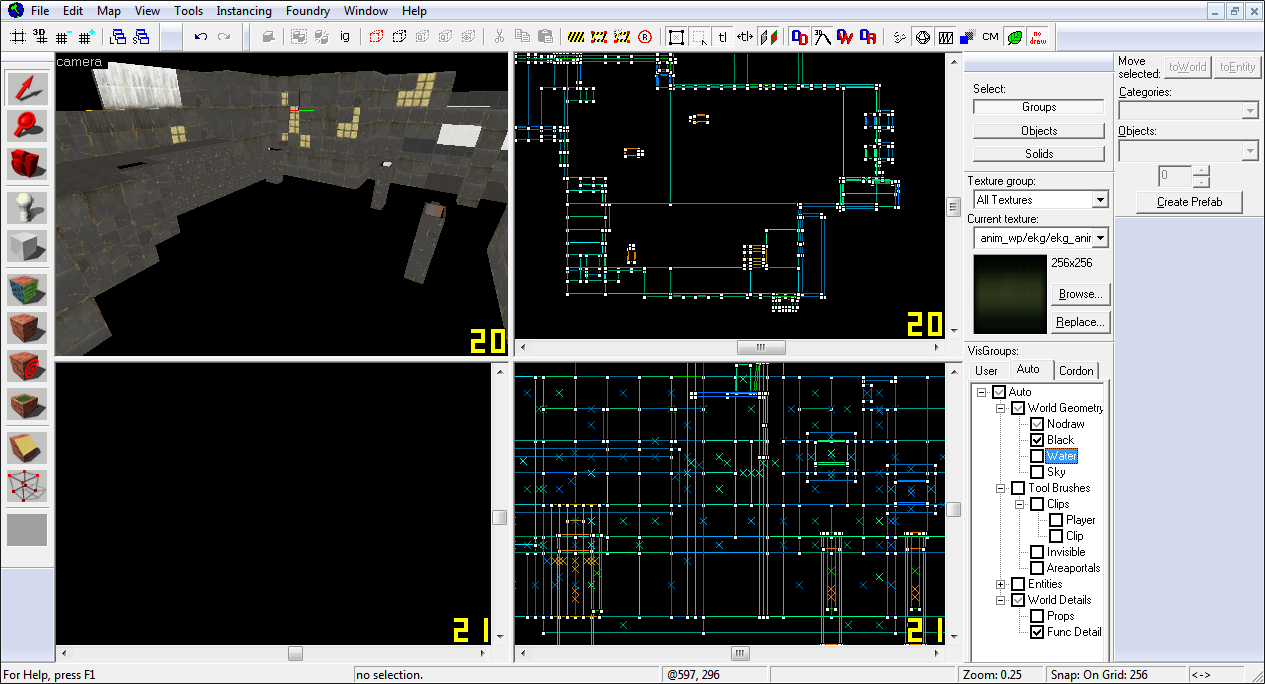Select the Camera tool icon

click(27, 163)
